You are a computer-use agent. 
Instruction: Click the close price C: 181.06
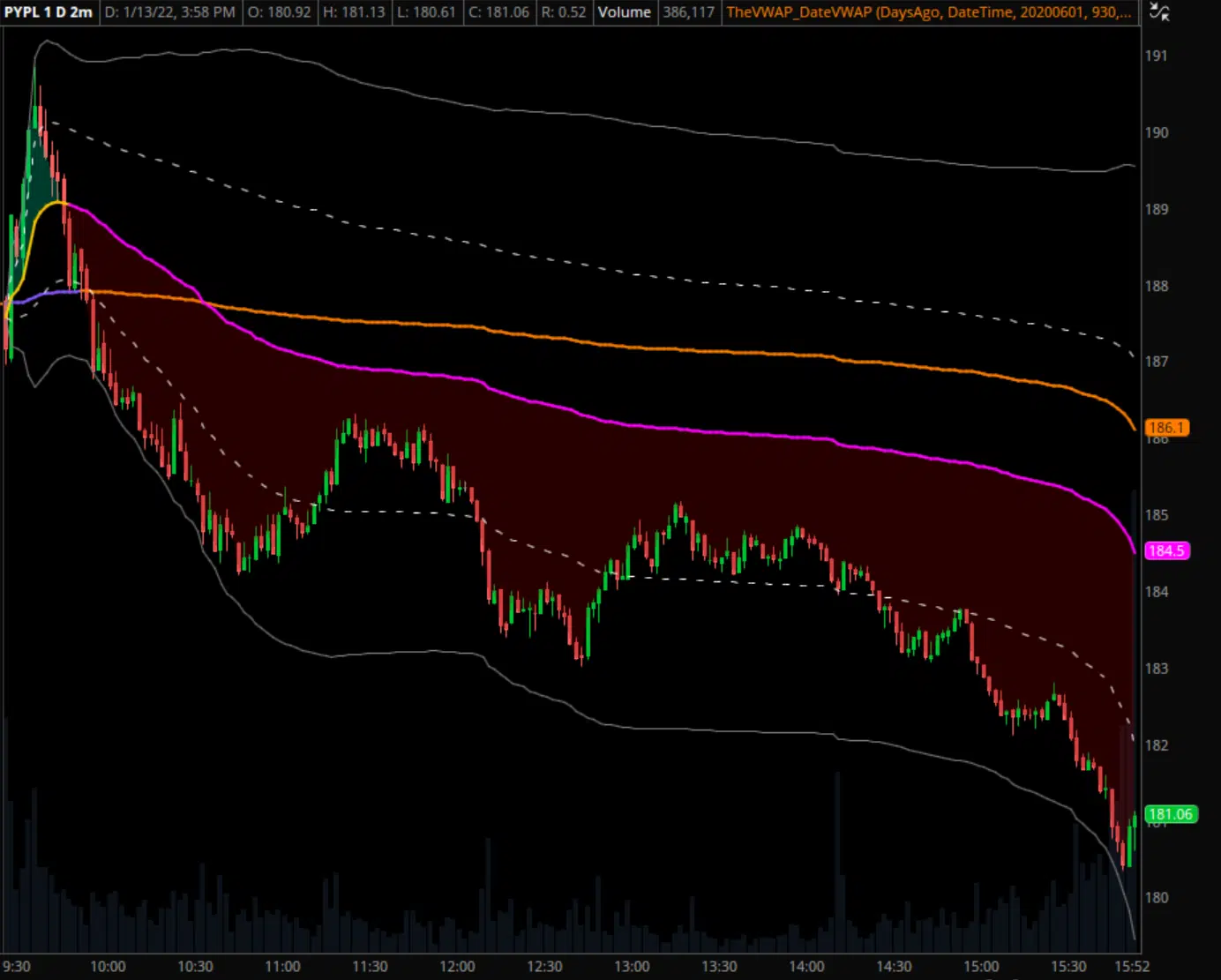tap(499, 12)
